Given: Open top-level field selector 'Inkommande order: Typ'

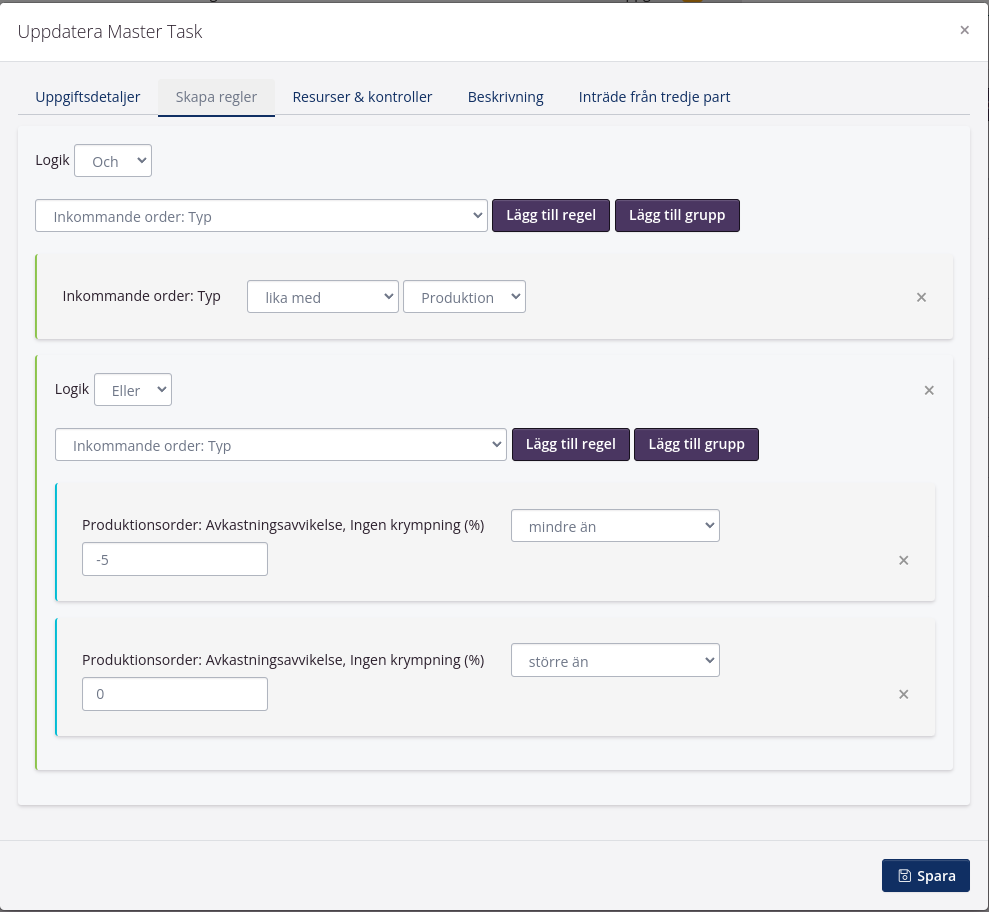Looking at the screenshot, I should pyautogui.click(x=261, y=216).
